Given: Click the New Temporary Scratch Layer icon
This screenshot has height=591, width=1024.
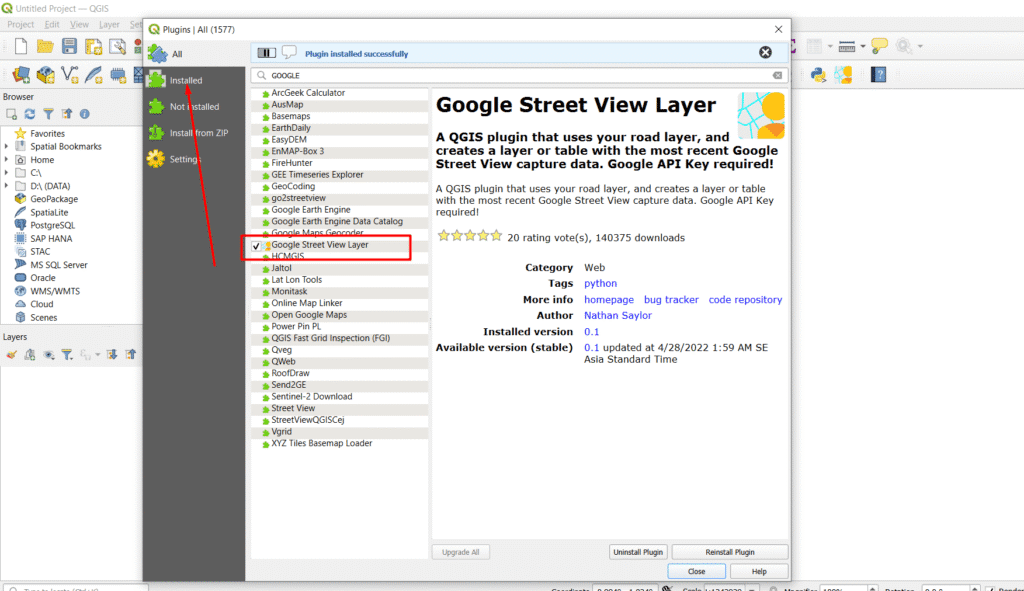Looking at the screenshot, I should tap(118, 75).
